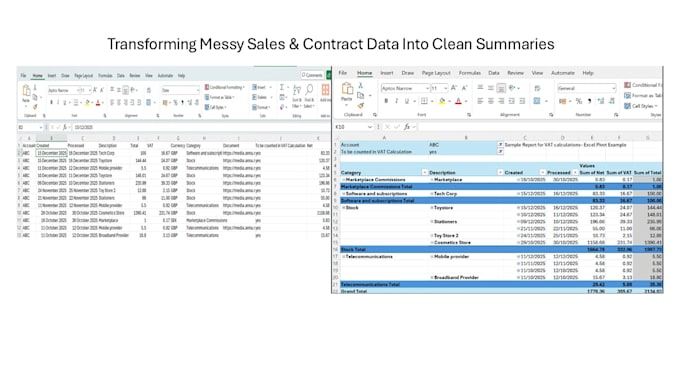
Task: Click AutoSum sigma icon in left Excel
Action: click(x=282, y=87)
